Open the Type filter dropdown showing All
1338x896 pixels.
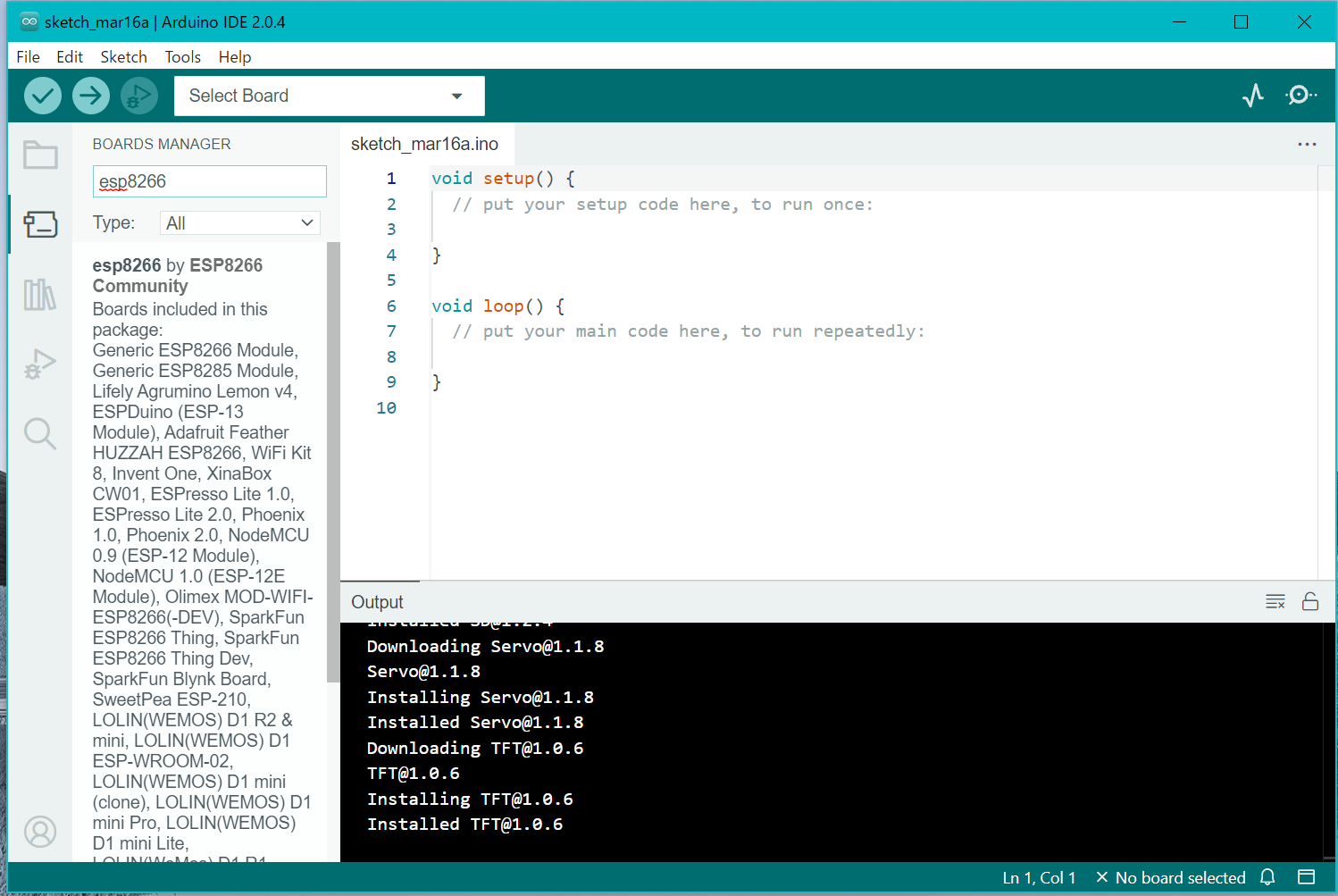click(x=239, y=222)
